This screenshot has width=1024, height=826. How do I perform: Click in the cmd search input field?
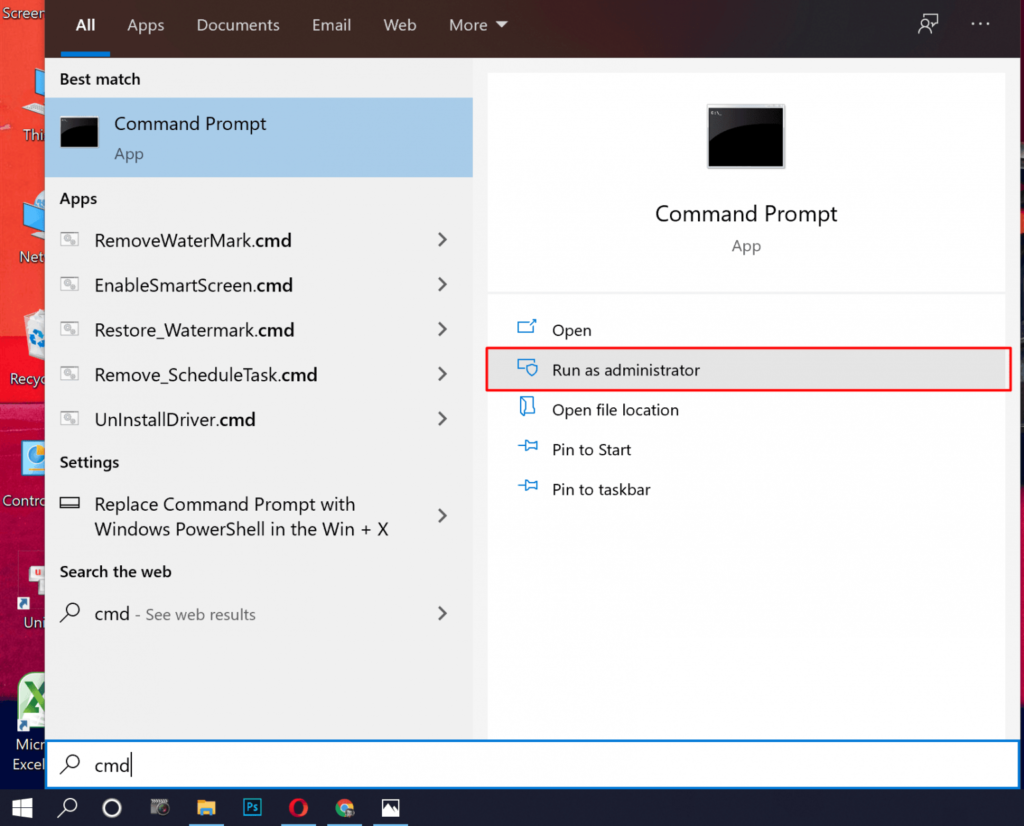(x=532, y=764)
